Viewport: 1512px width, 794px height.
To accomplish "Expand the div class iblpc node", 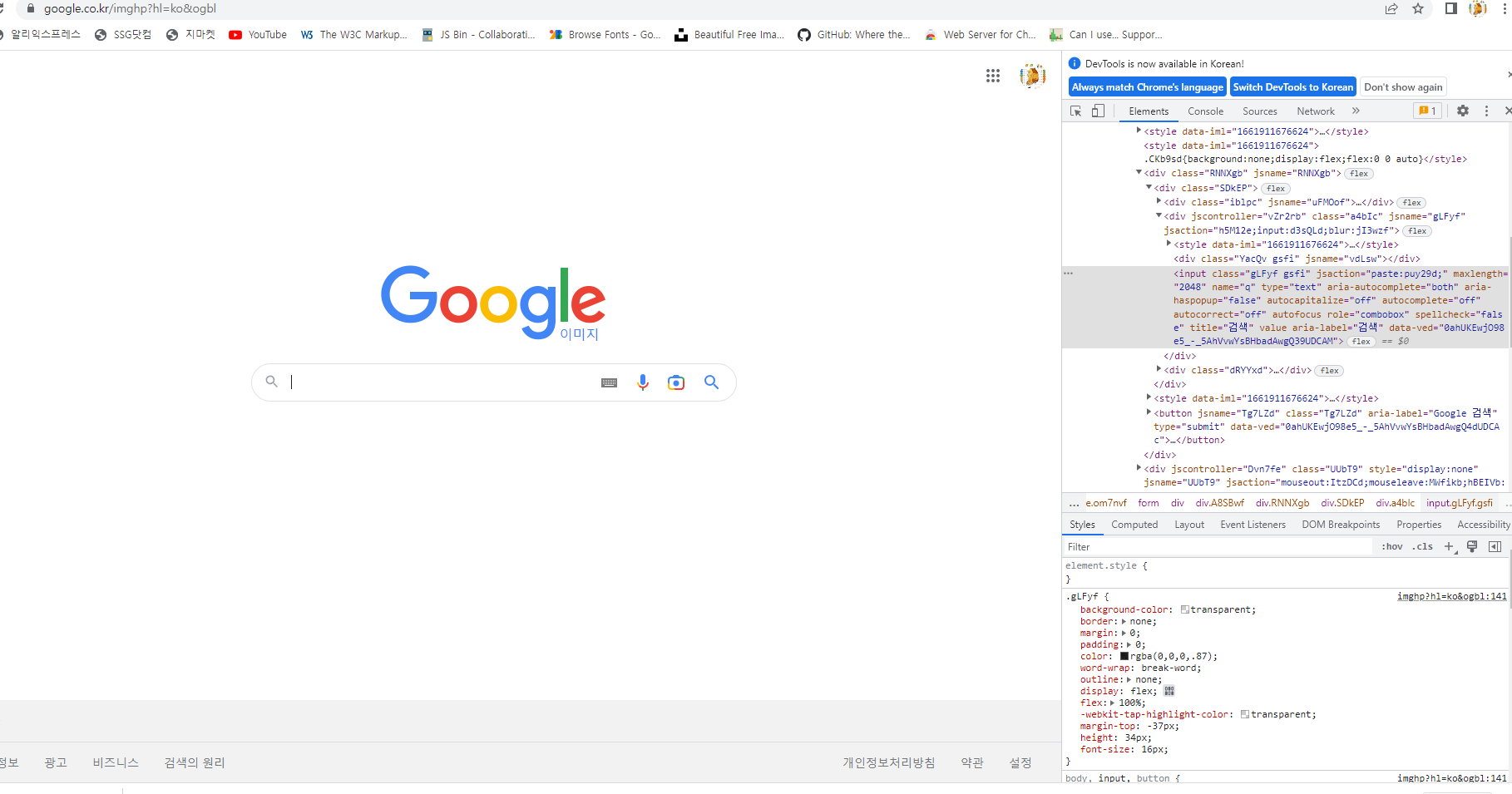I will 1159,201.
